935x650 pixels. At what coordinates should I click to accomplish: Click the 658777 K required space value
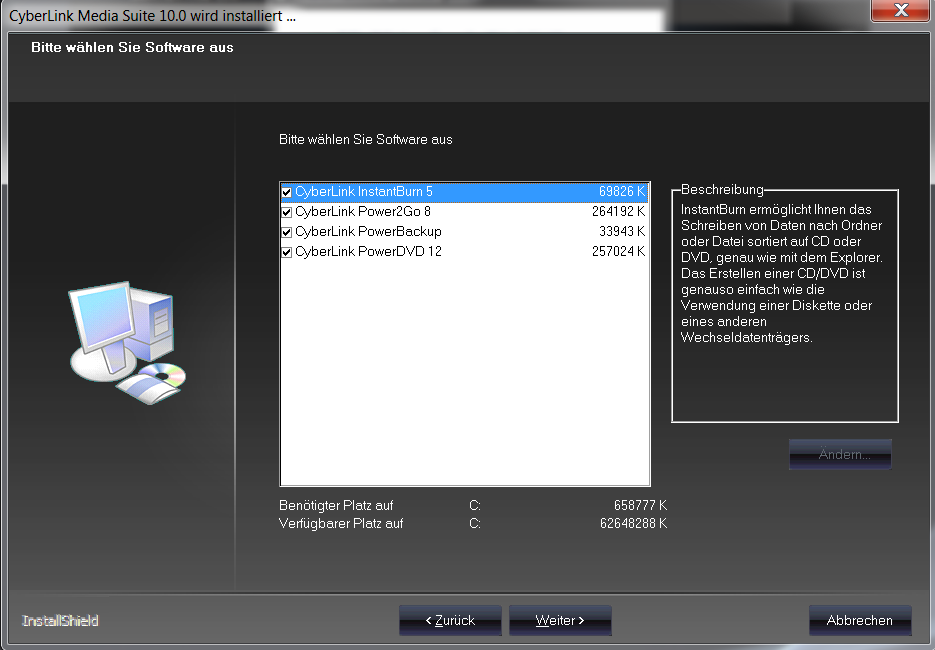point(640,506)
